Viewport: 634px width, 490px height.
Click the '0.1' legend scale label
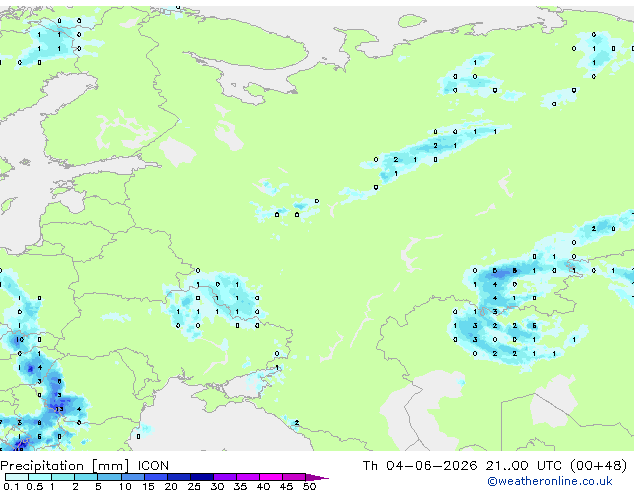11,486
